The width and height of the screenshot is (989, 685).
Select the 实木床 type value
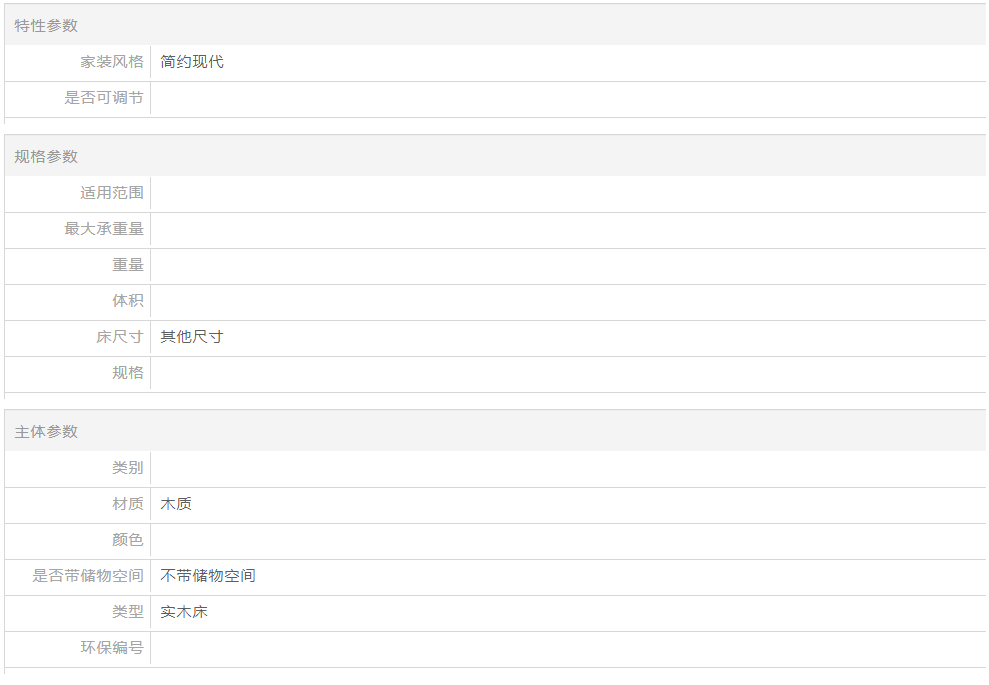point(184,612)
